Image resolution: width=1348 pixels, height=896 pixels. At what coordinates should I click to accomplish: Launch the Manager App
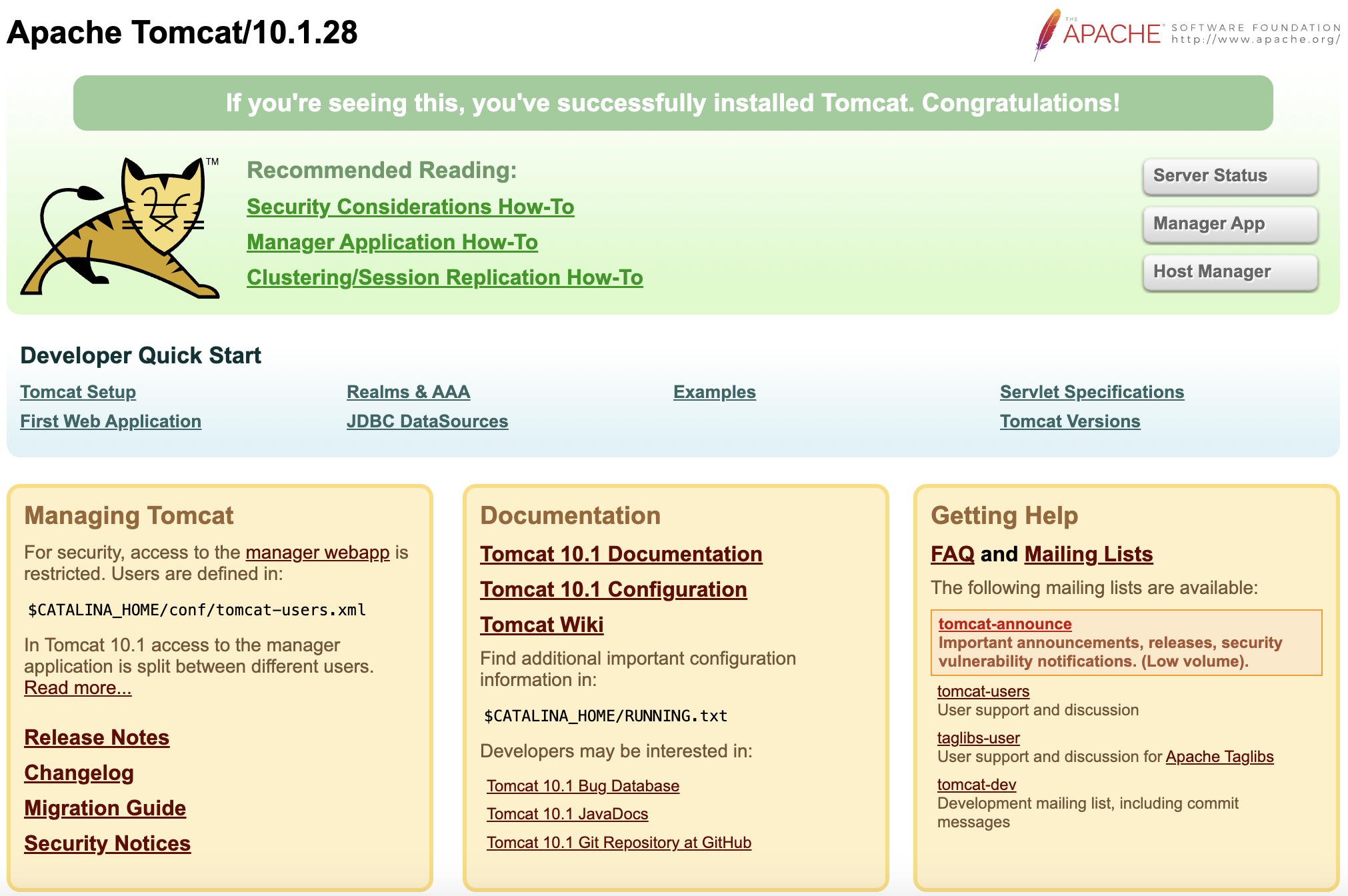coord(1230,224)
